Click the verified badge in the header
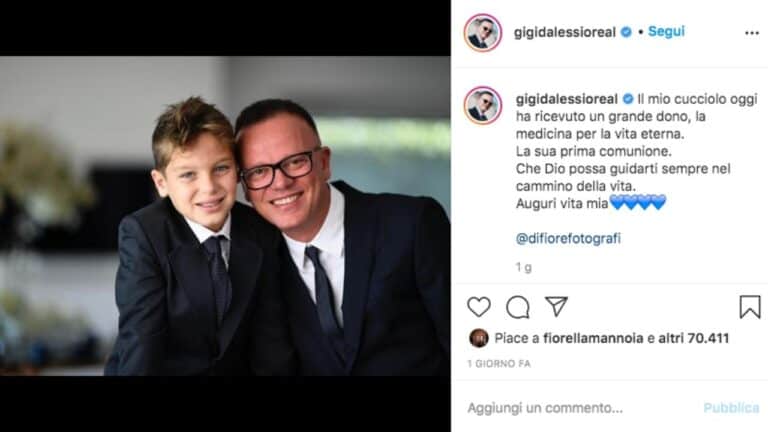This screenshot has width=768, height=432. click(626, 32)
